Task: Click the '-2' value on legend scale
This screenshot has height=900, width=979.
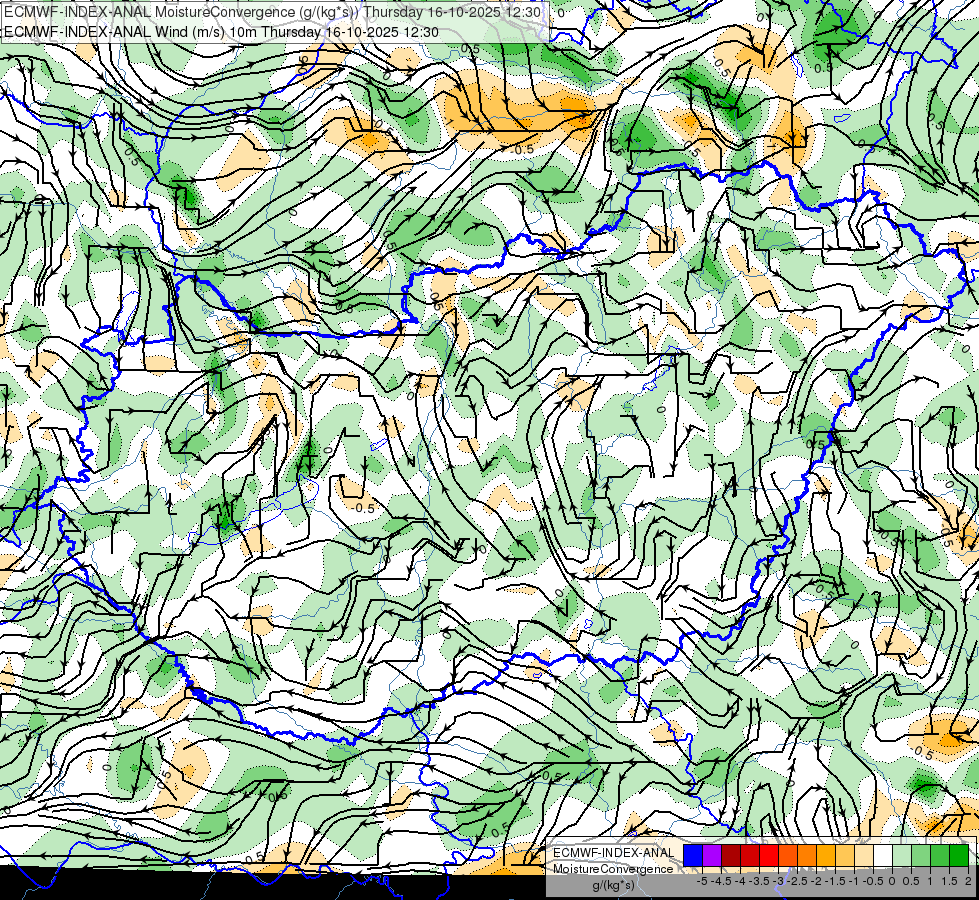Action: (x=816, y=881)
